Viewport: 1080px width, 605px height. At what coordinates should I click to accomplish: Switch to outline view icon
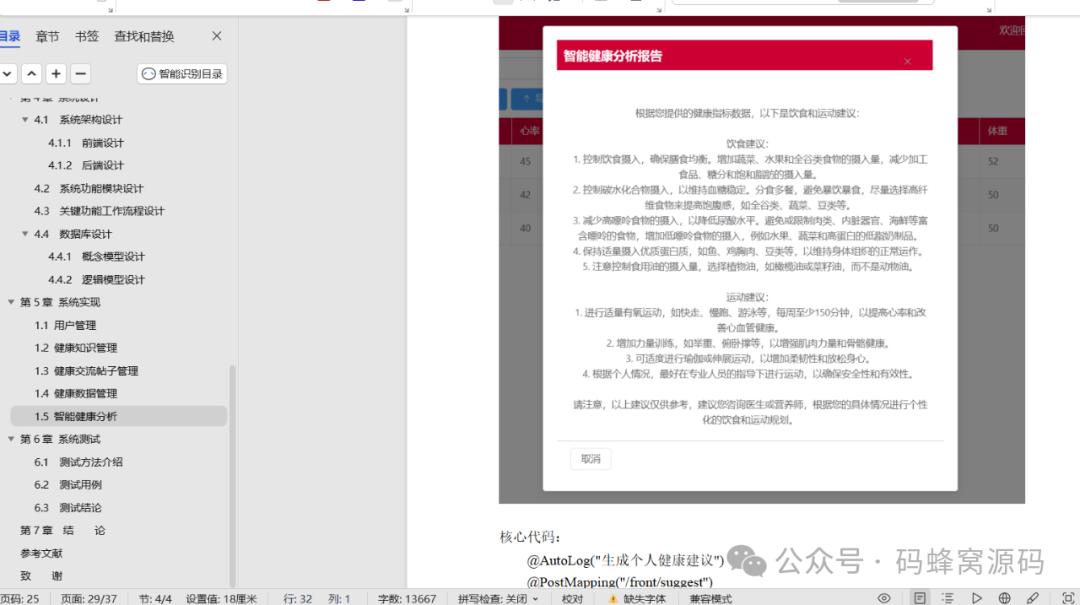click(948, 598)
